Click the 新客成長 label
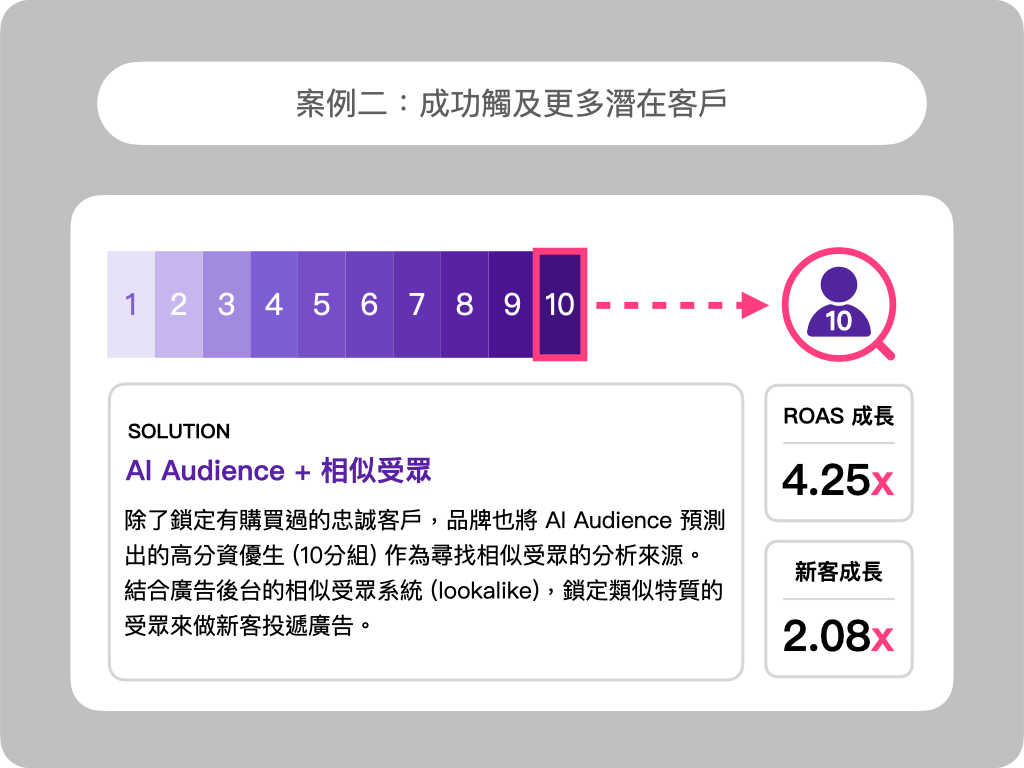1024x768 pixels. pos(839,571)
